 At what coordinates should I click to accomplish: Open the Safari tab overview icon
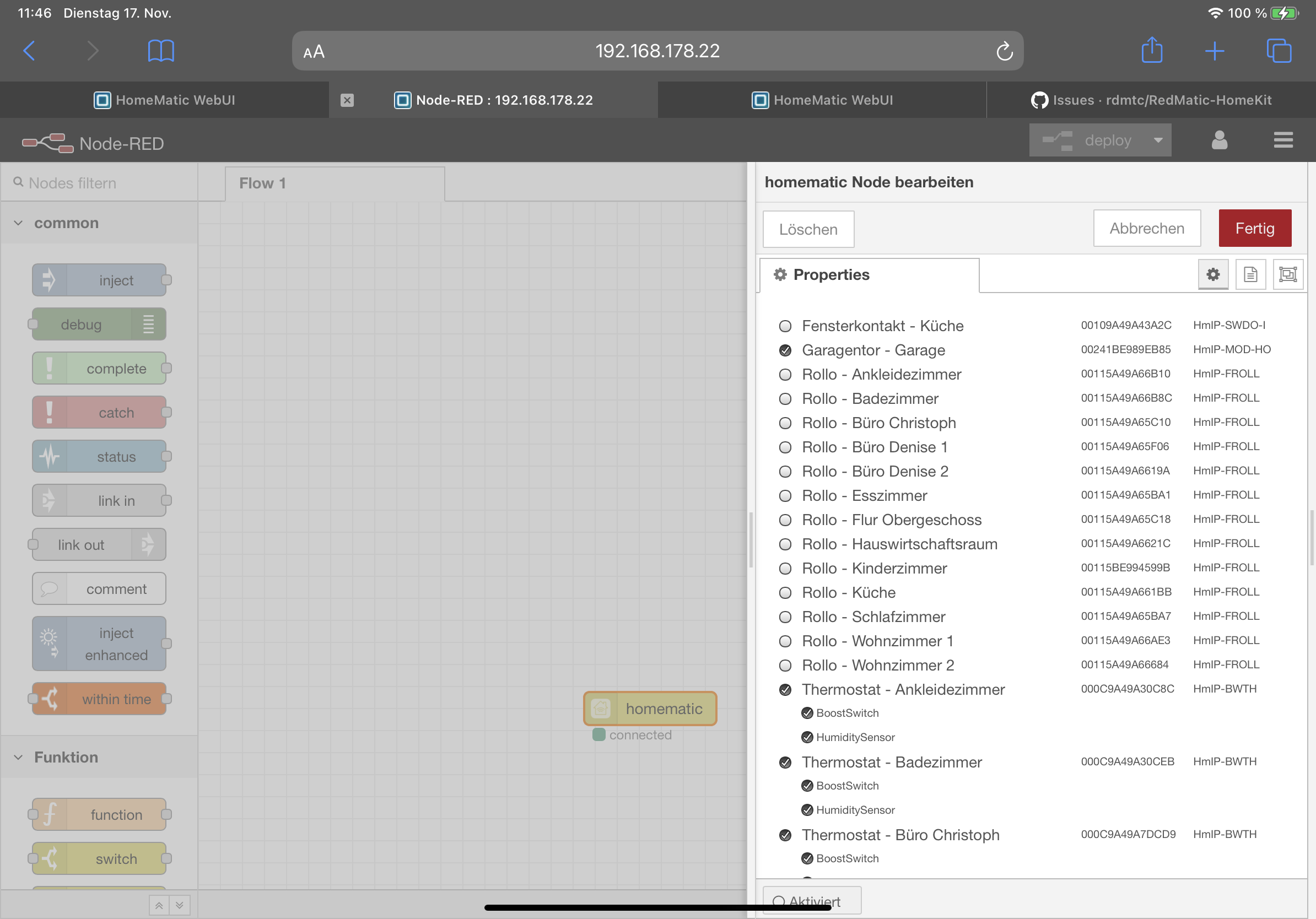(x=1278, y=51)
